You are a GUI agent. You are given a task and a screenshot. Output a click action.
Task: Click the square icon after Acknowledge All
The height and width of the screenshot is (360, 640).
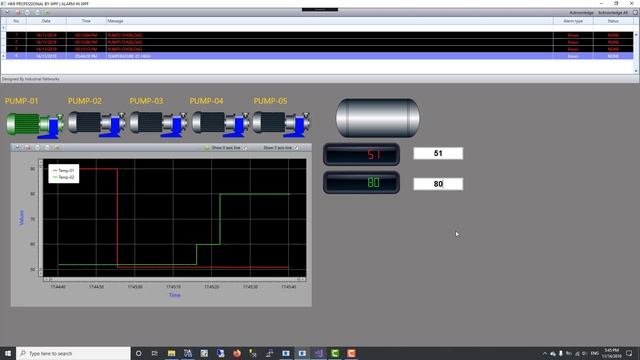[636, 13]
